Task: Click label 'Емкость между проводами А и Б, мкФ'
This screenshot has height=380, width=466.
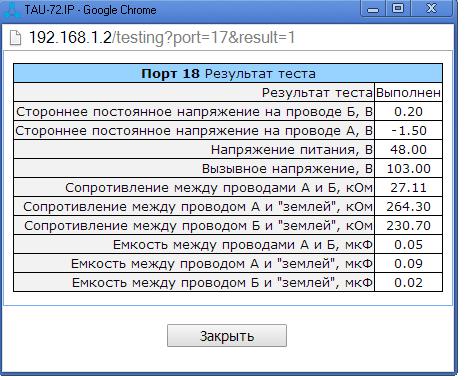Action: 243,245
